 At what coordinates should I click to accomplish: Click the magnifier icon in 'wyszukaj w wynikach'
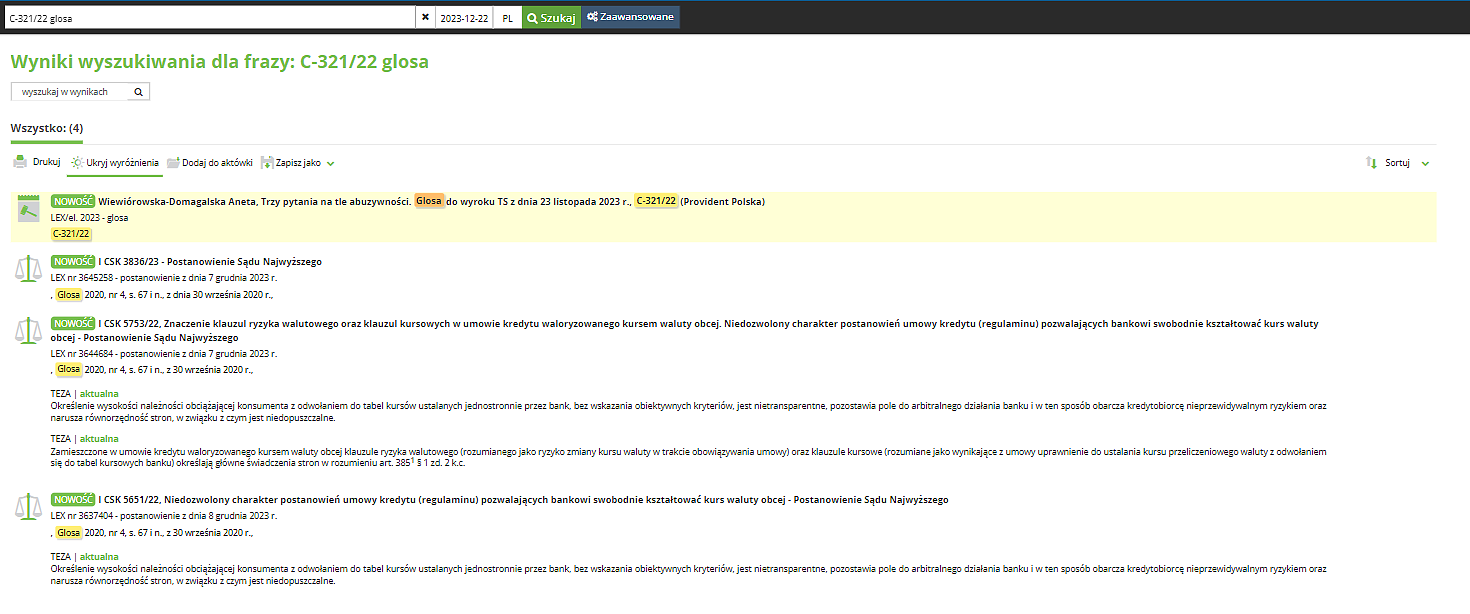[139, 92]
